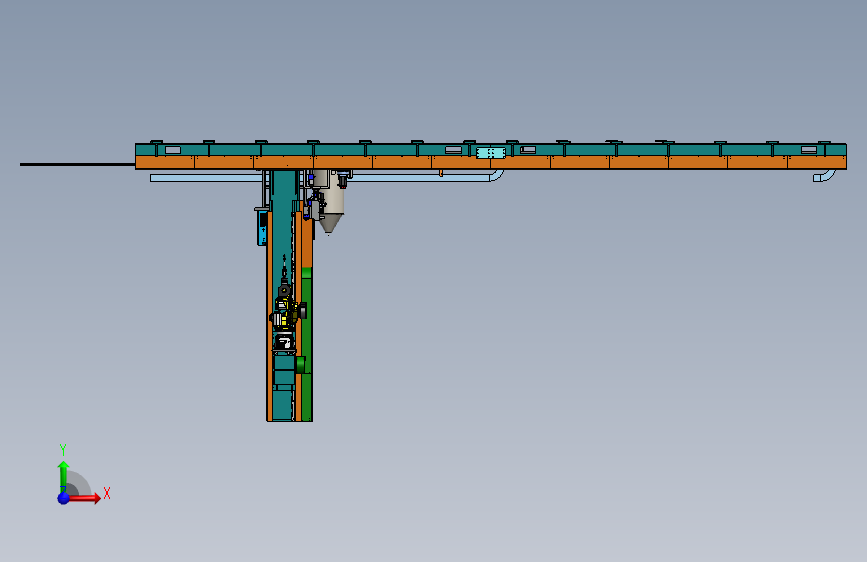Select the black rod extending left of conveyor
This screenshot has height=562, width=867.
click(77, 164)
